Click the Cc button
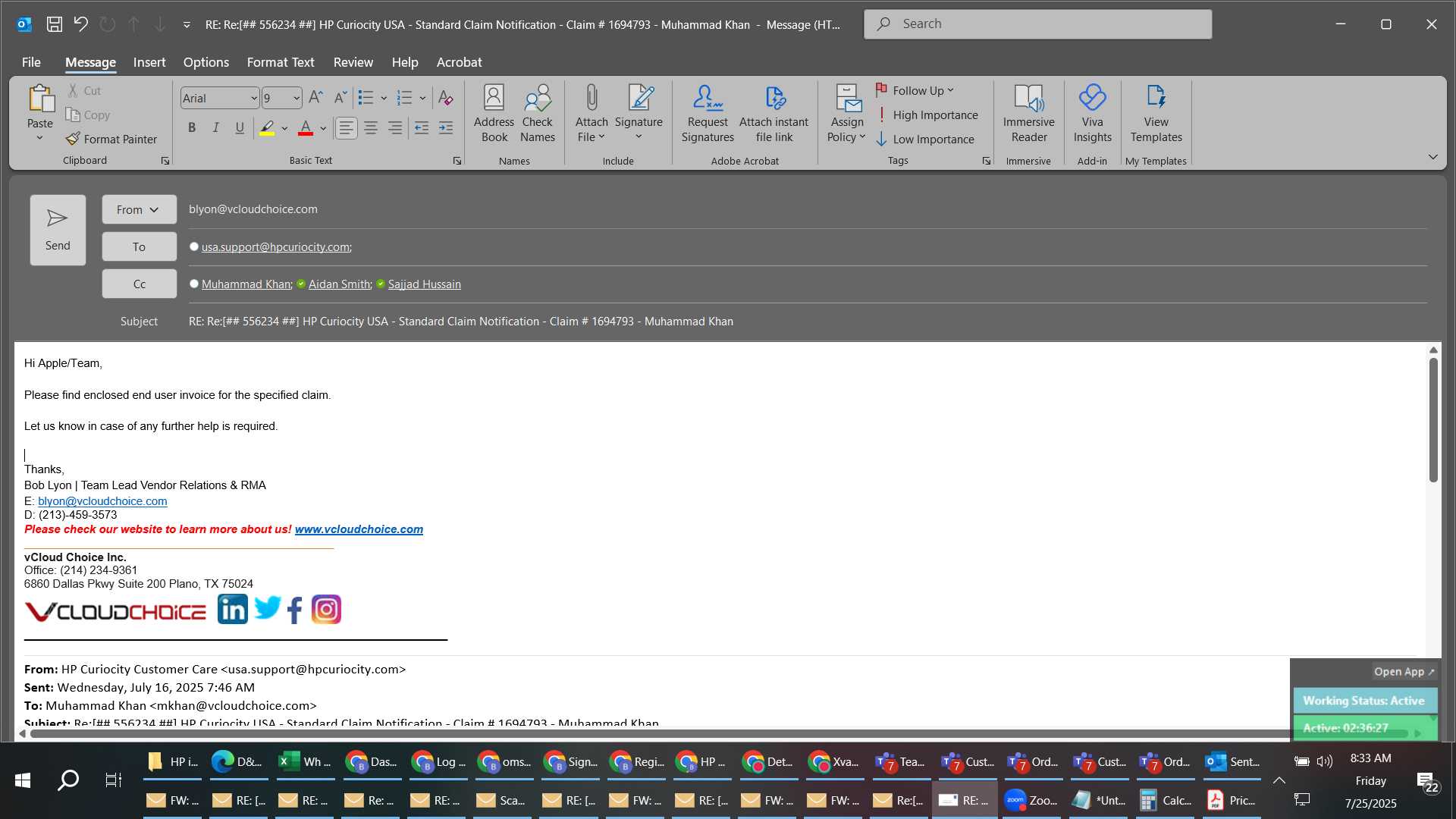1456x819 pixels. [x=139, y=284]
